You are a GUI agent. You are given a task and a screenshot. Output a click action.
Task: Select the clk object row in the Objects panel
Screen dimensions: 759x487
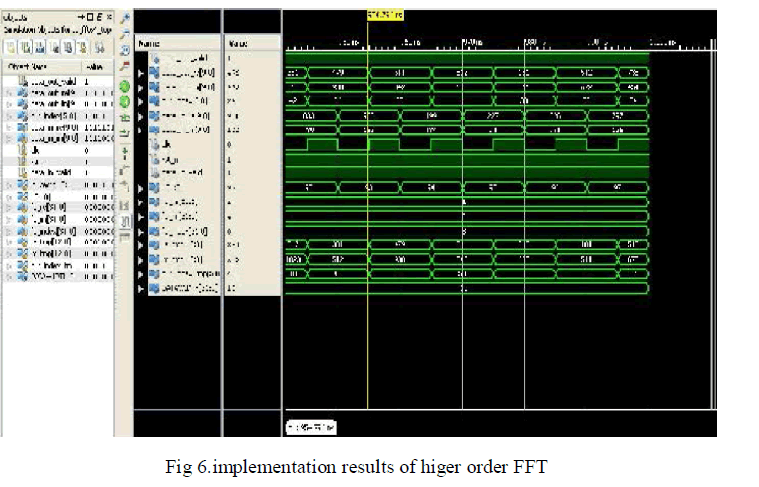[35, 151]
